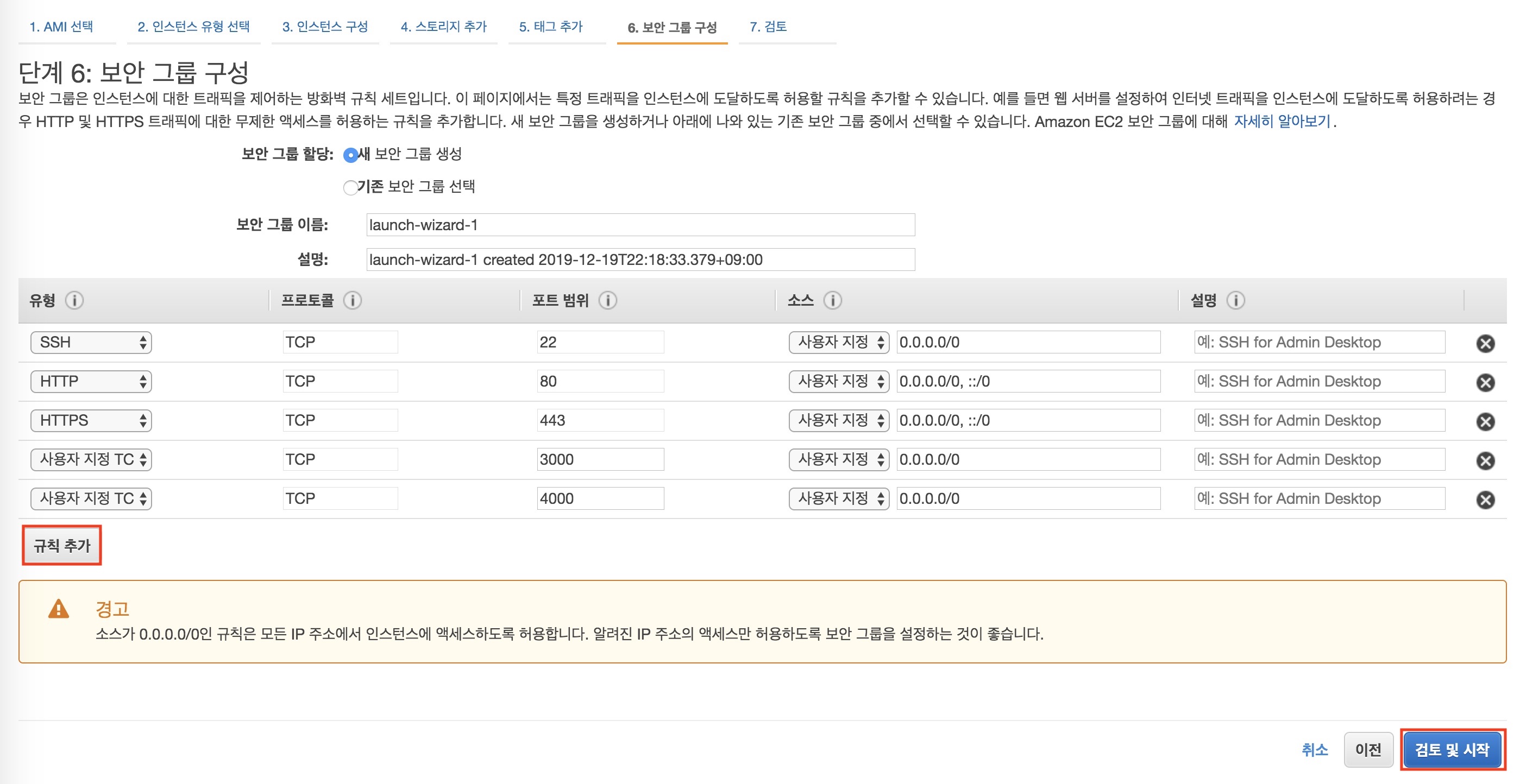The width and height of the screenshot is (1520, 784).
Task: Go to 4. 스토리지 추가 step
Action: coord(444,27)
